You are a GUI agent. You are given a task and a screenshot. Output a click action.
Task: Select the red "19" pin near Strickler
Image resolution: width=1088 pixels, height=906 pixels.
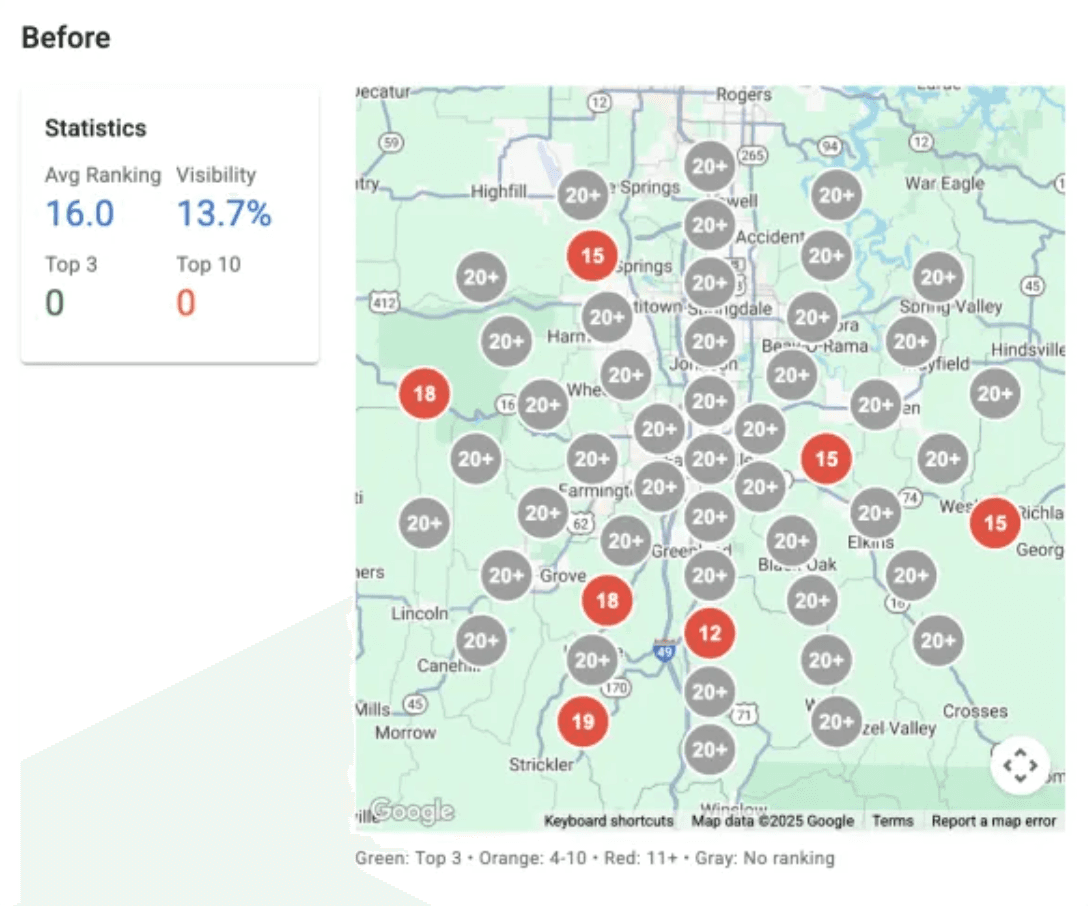tap(583, 723)
